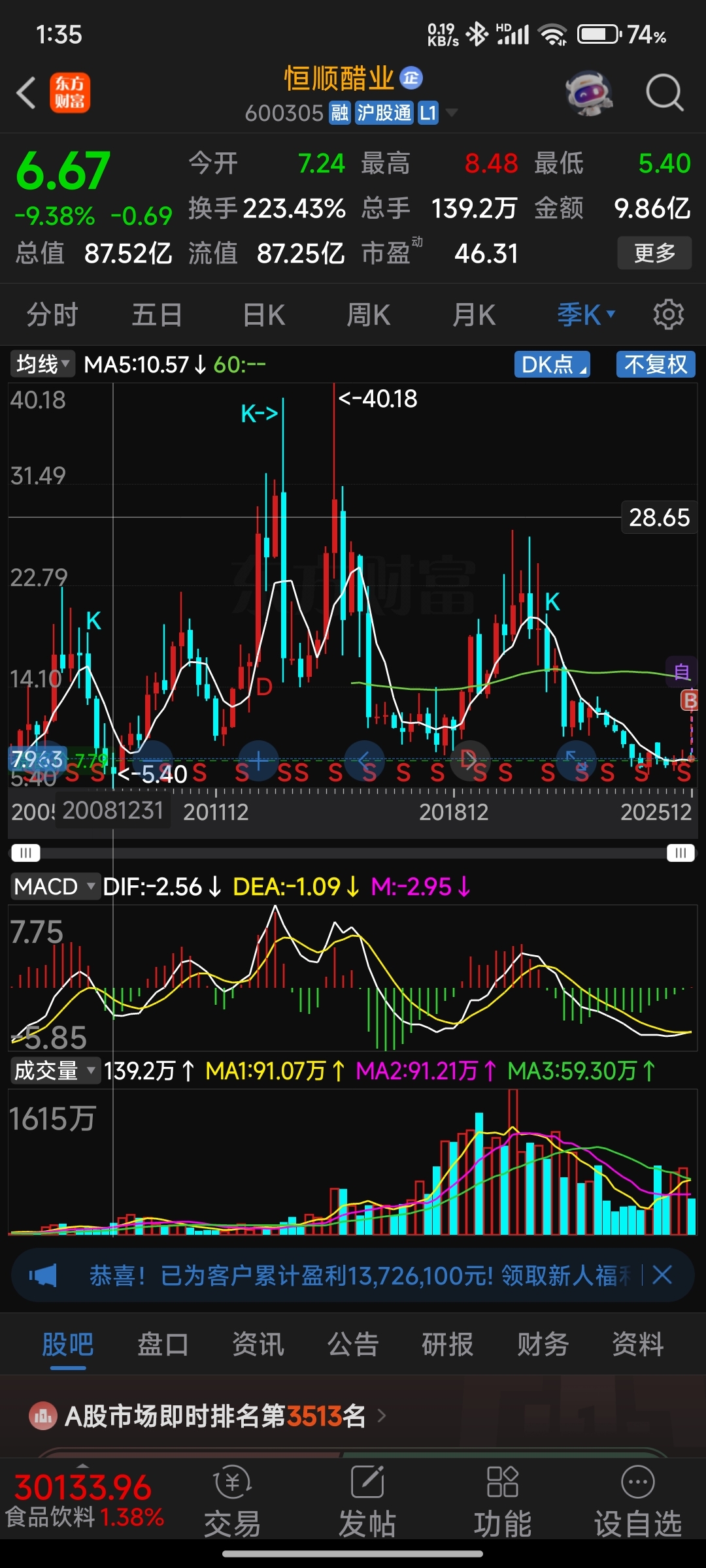706x1568 pixels.
Task: Tap the 融 margin badge
Action: tap(339, 113)
